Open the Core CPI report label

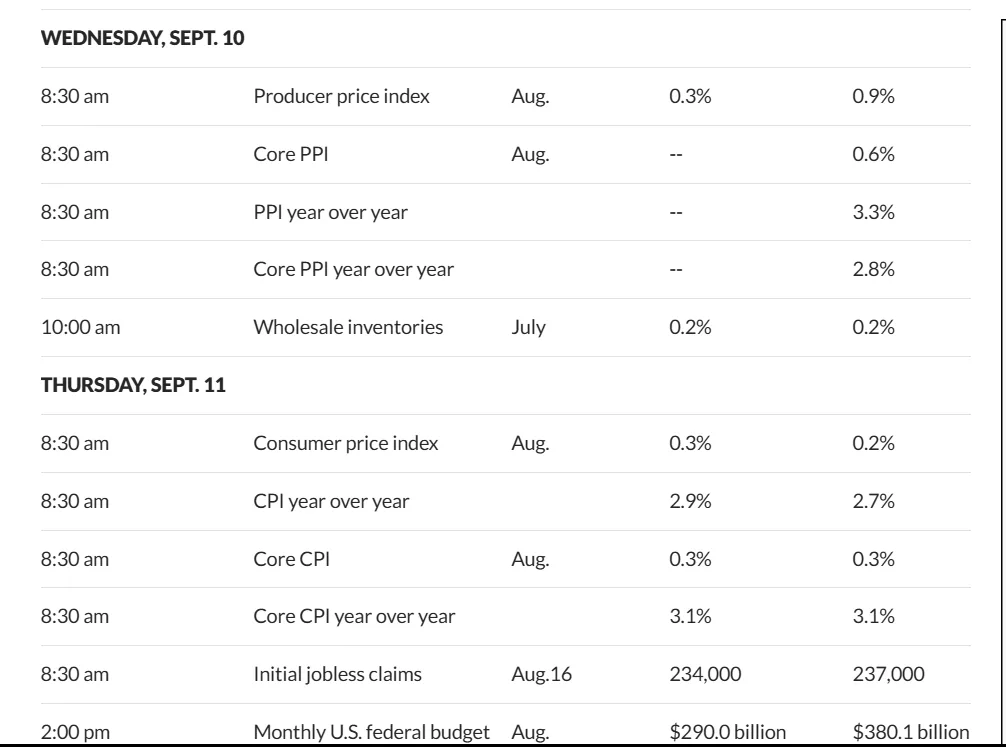(292, 559)
